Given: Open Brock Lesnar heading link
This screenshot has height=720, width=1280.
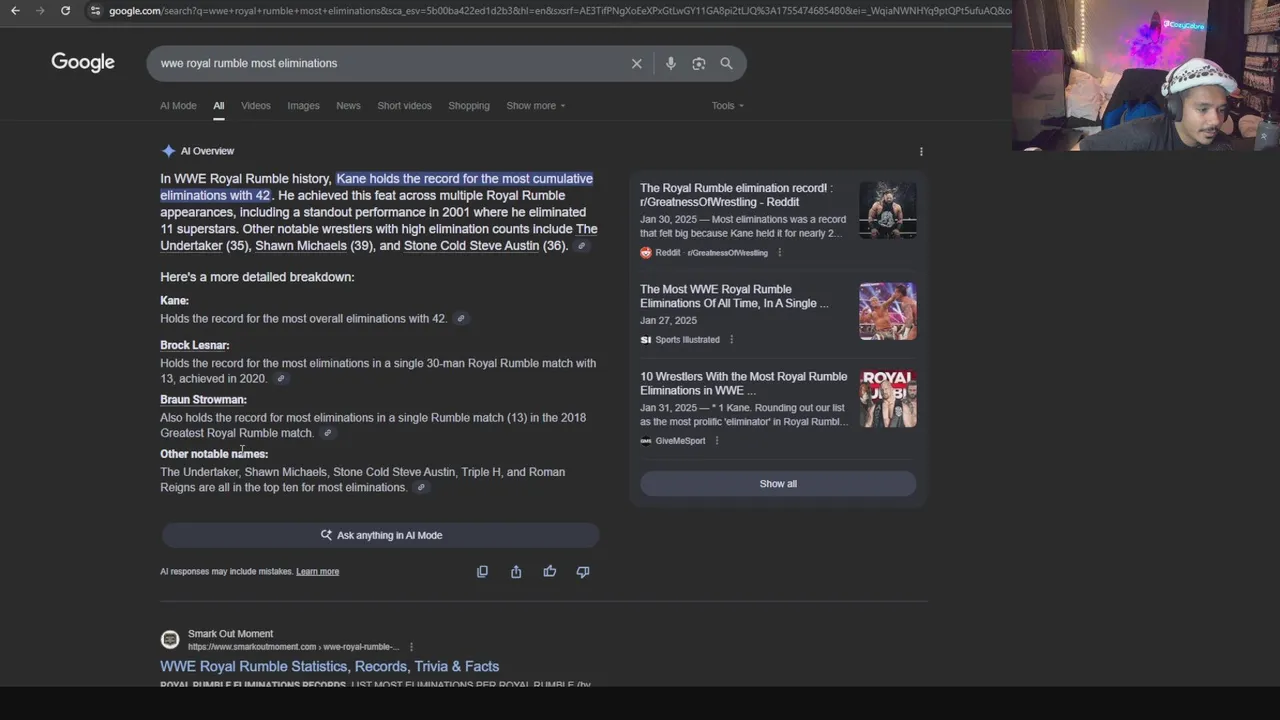Looking at the screenshot, I should pyautogui.click(x=194, y=345).
